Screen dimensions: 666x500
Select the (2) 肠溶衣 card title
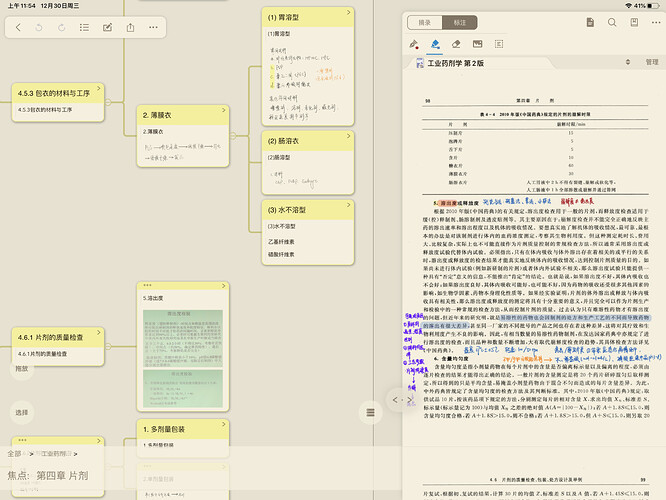[283, 141]
